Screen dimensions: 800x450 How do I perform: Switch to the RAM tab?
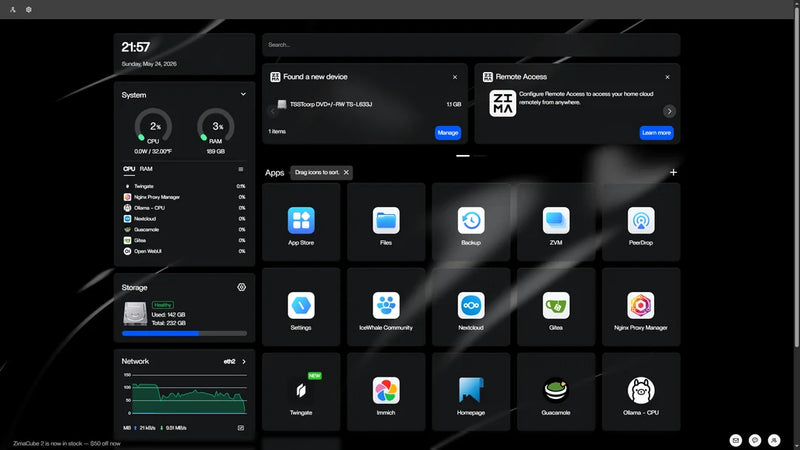point(146,169)
